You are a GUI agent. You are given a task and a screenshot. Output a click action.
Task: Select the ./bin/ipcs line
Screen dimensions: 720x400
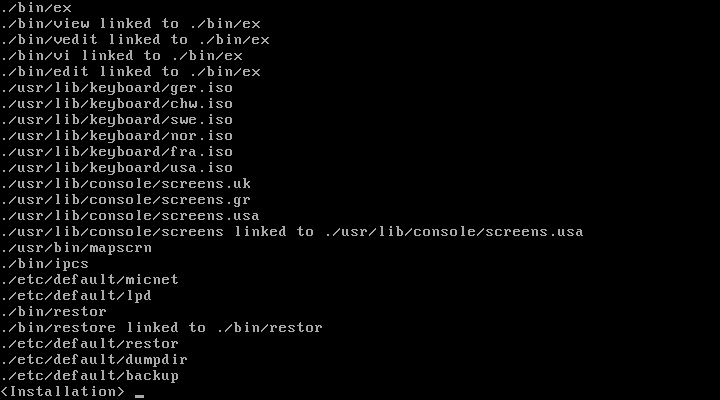coord(45,263)
